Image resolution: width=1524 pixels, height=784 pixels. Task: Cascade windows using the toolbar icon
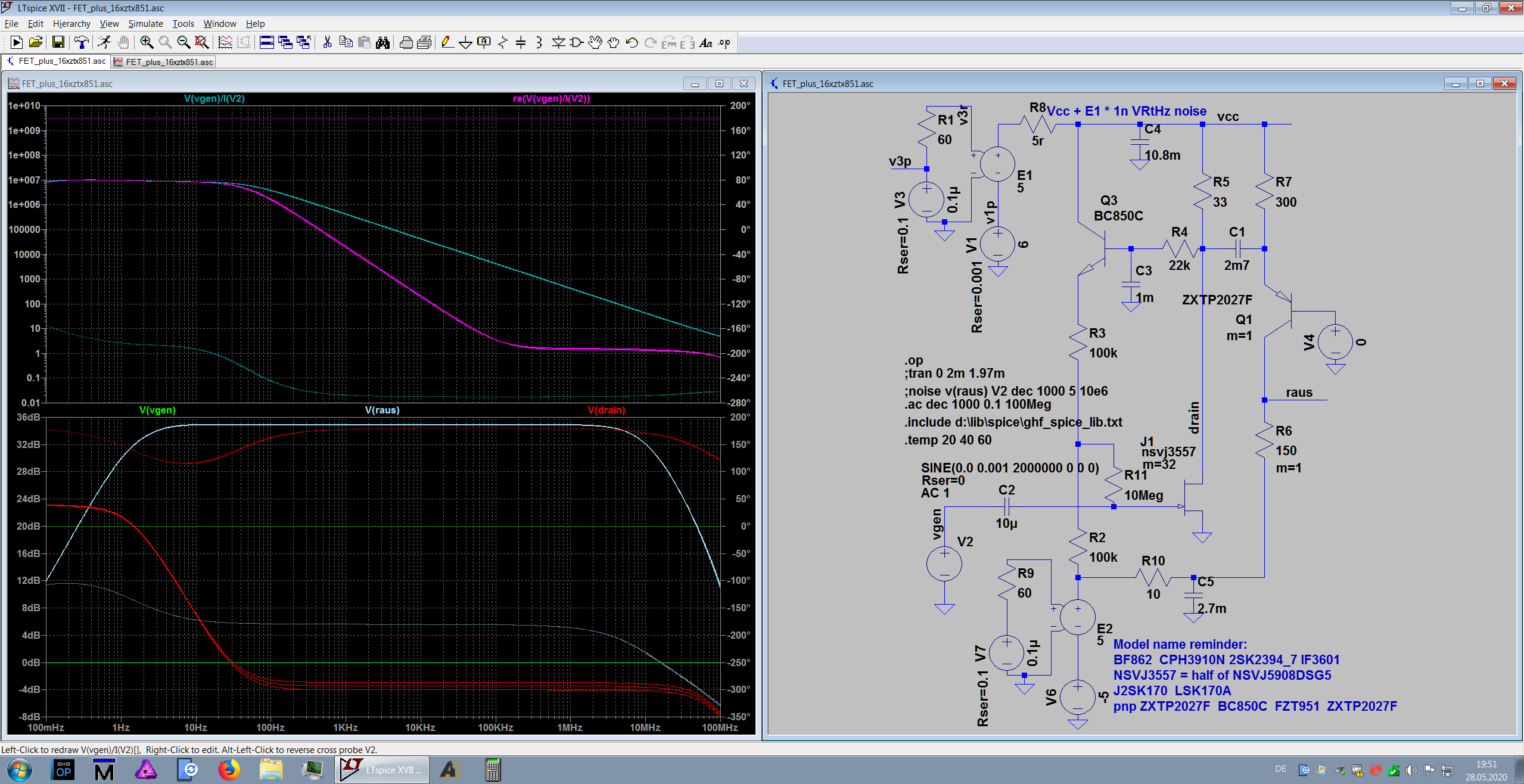pos(285,42)
